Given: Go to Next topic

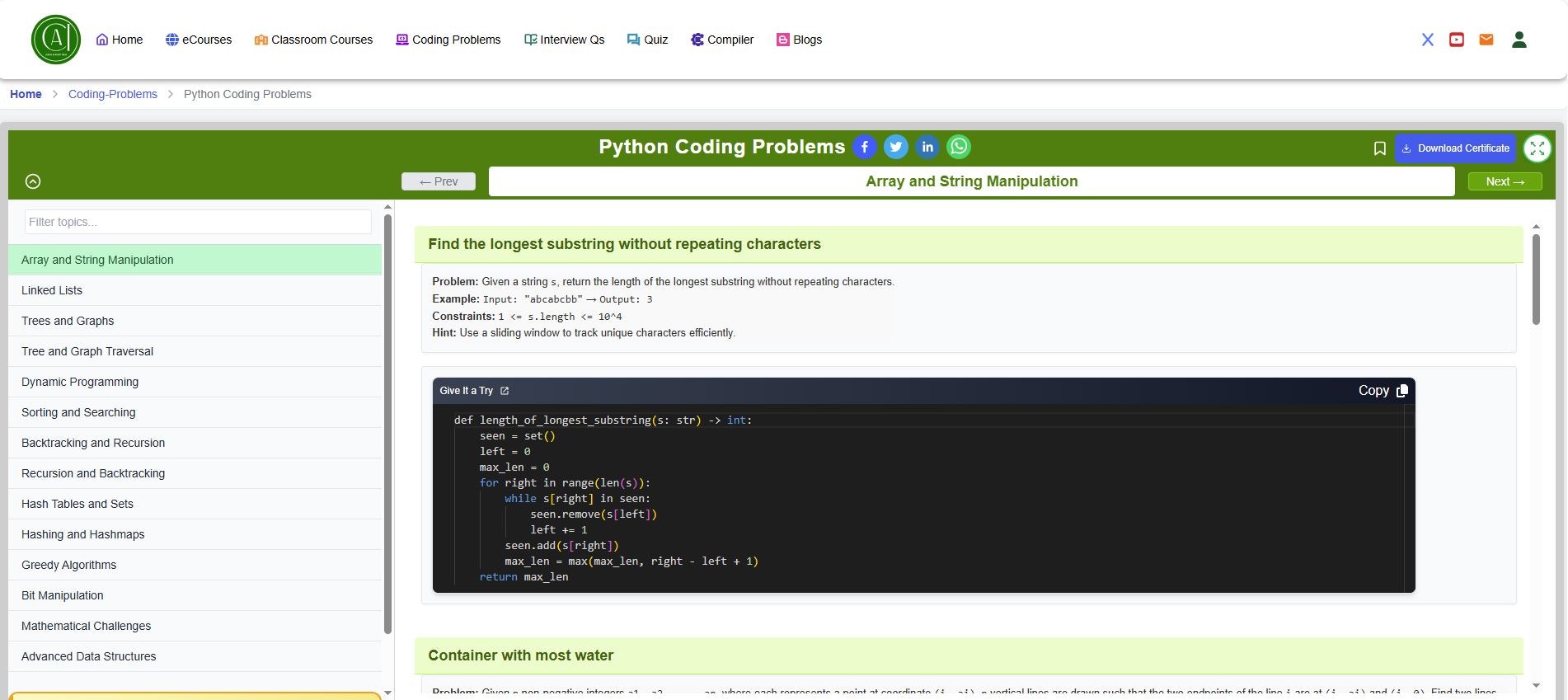Looking at the screenshot, I should pos(1505,181).
